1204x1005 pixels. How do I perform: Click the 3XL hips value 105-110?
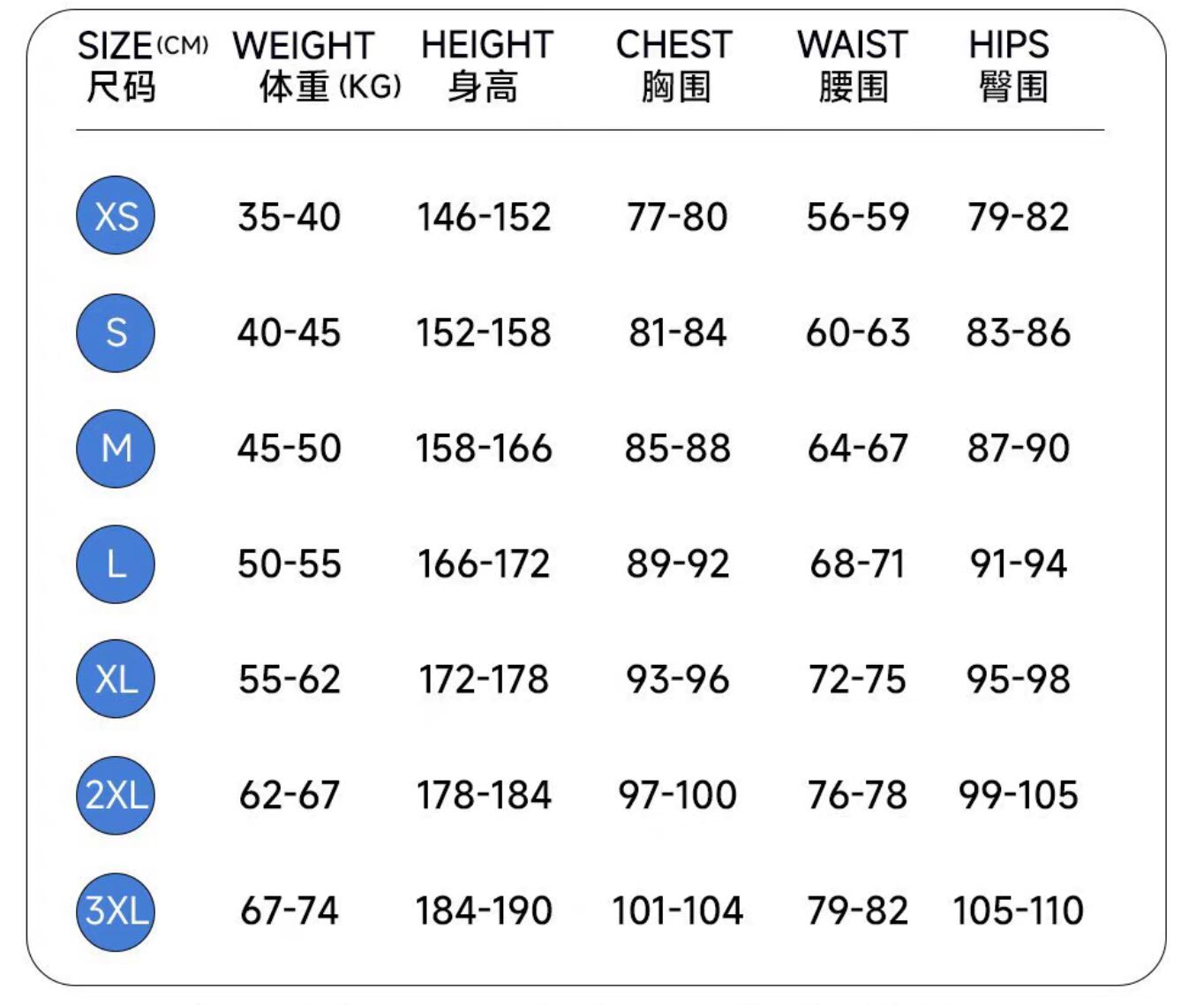pos(1018,911)
